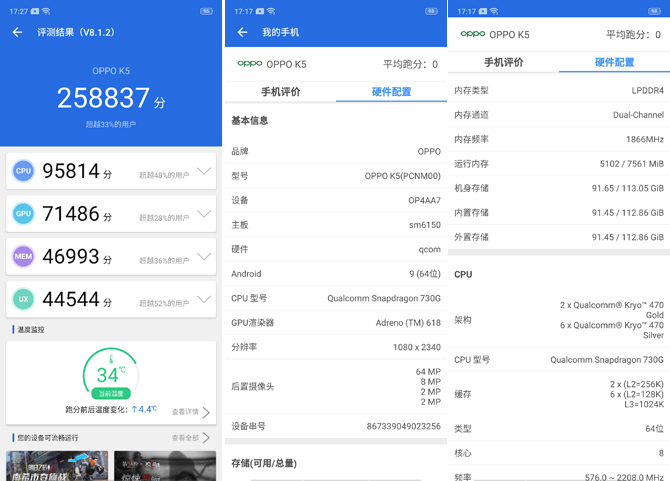This screenshot has width=670, height=481.
Task: Tap the 缓存 L2/L3 cache row
Action: [559, 394]
